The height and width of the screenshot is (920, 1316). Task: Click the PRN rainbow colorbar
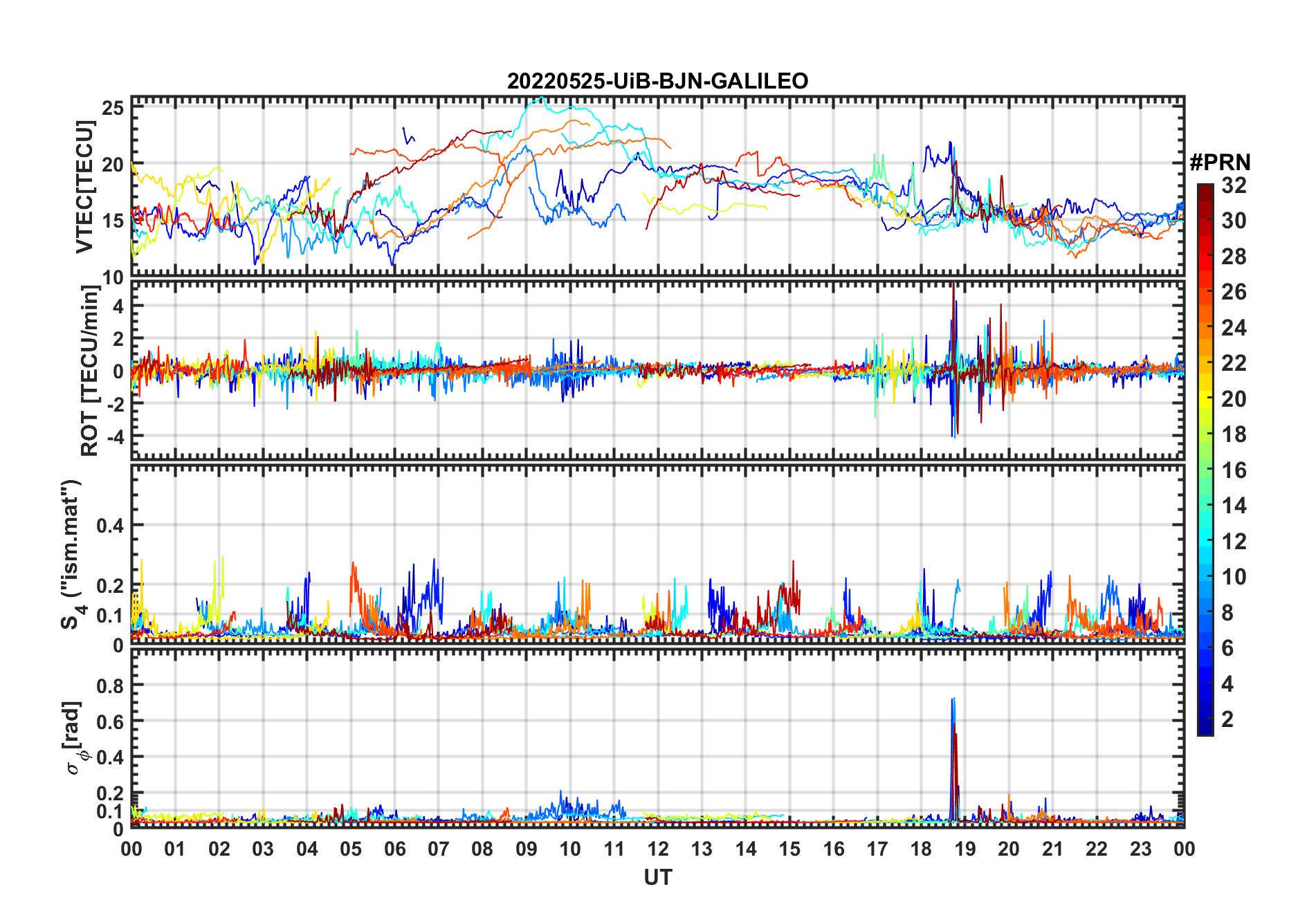[1205, 459]
